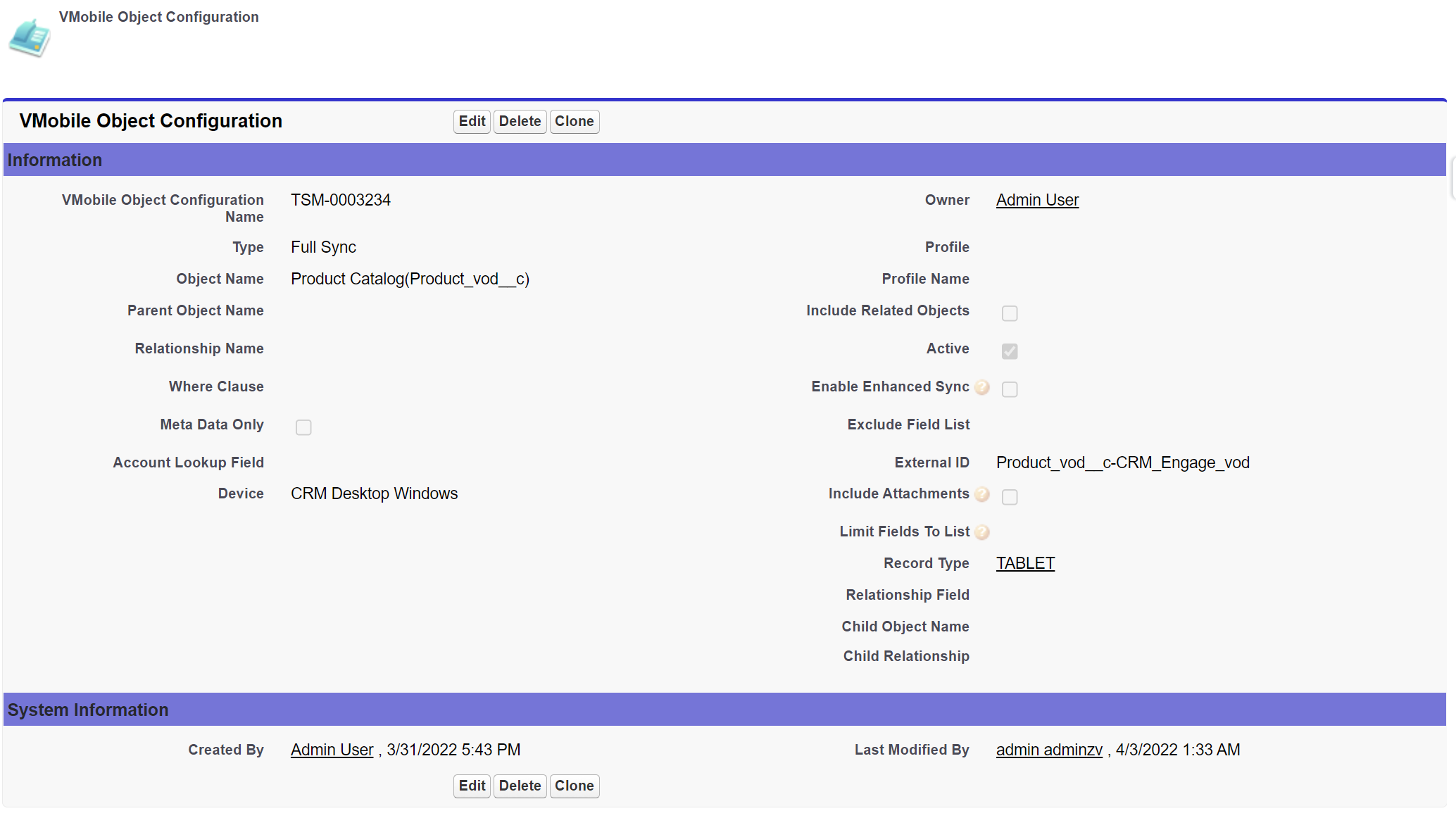1456x818 pixels.
Task: Open Created By Admin User link
Action: point(332,750)
